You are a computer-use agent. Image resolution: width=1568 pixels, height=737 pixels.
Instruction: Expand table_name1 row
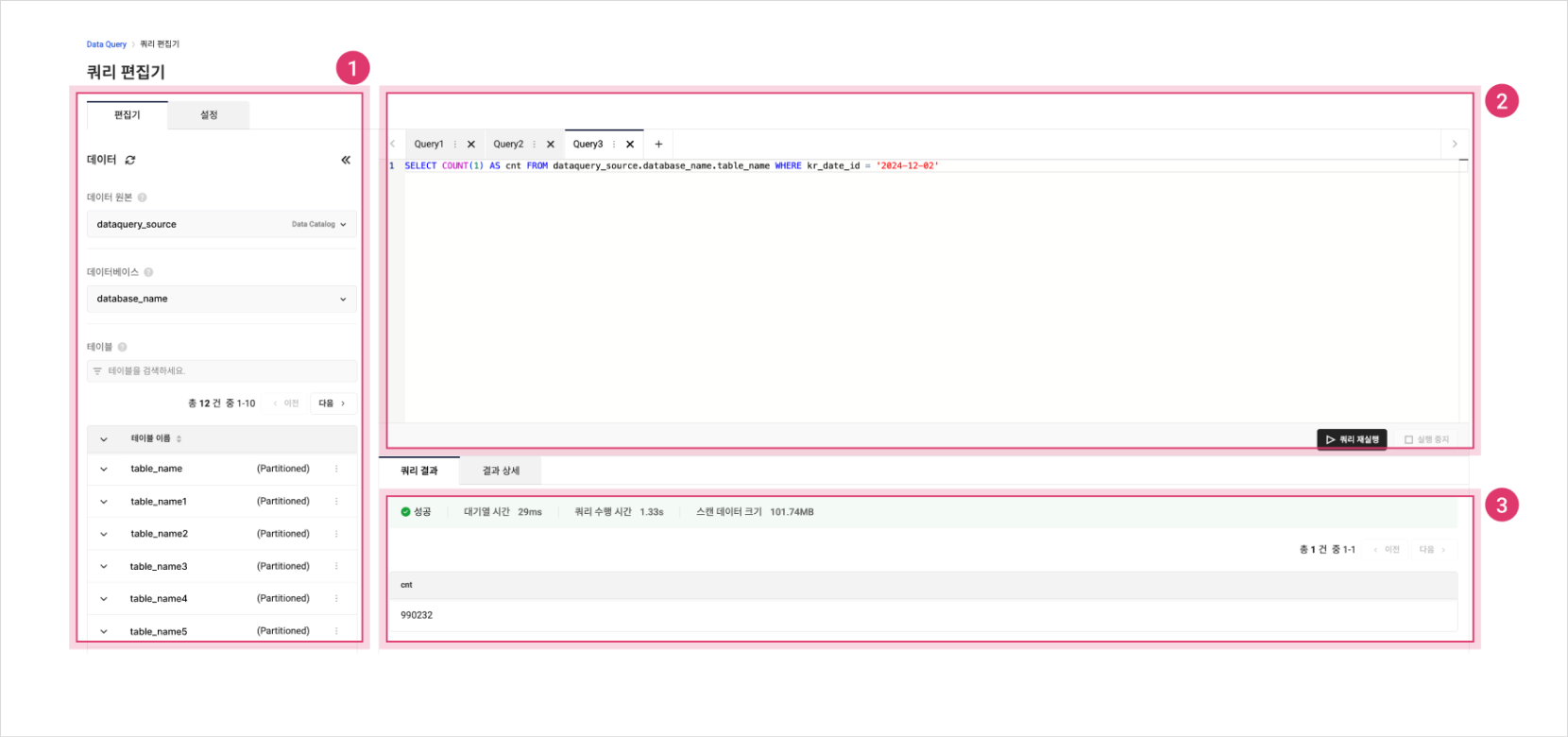[x=104, y=502]
